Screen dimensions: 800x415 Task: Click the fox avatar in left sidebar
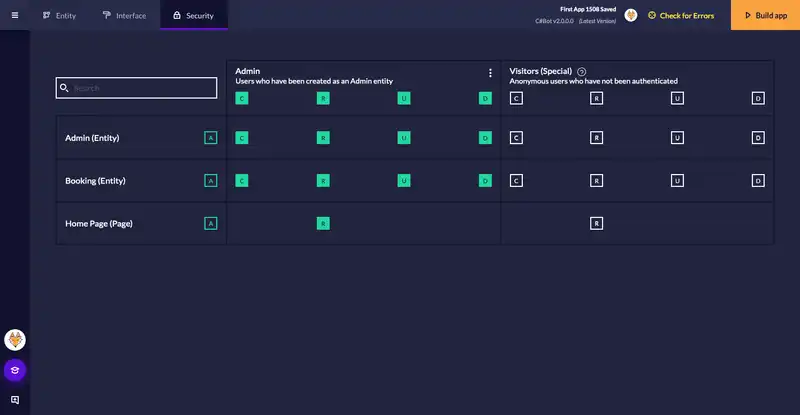click(x=15, y=340)
